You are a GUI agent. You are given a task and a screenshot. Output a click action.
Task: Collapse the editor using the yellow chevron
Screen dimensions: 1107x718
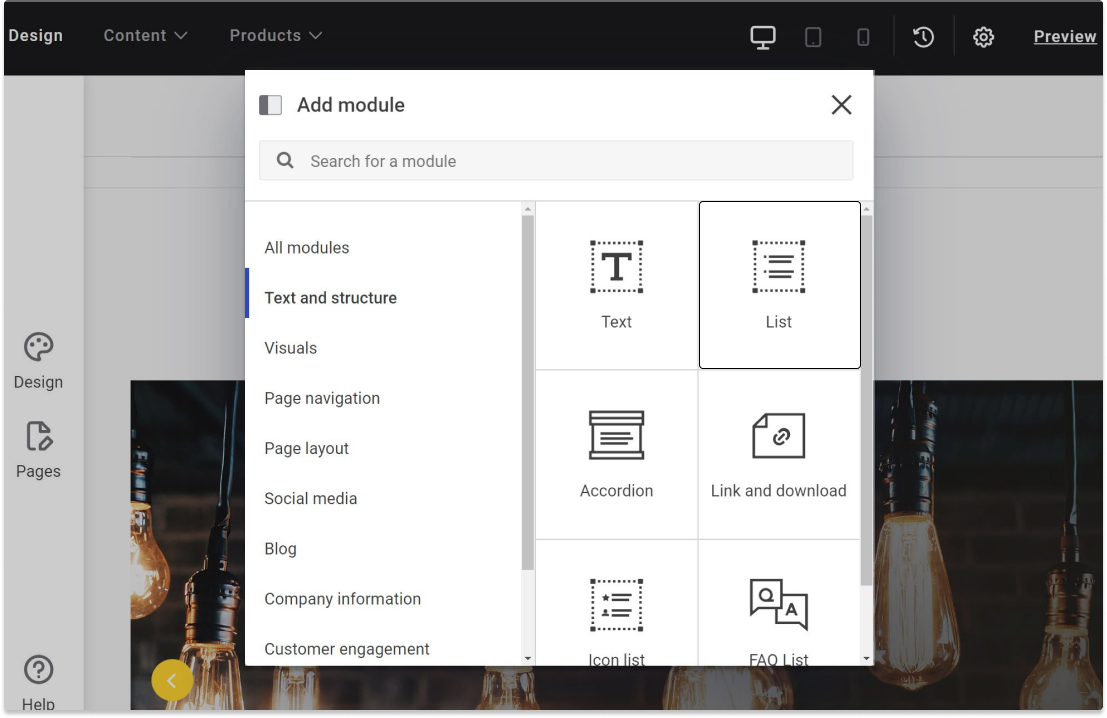tap(172, 679)
